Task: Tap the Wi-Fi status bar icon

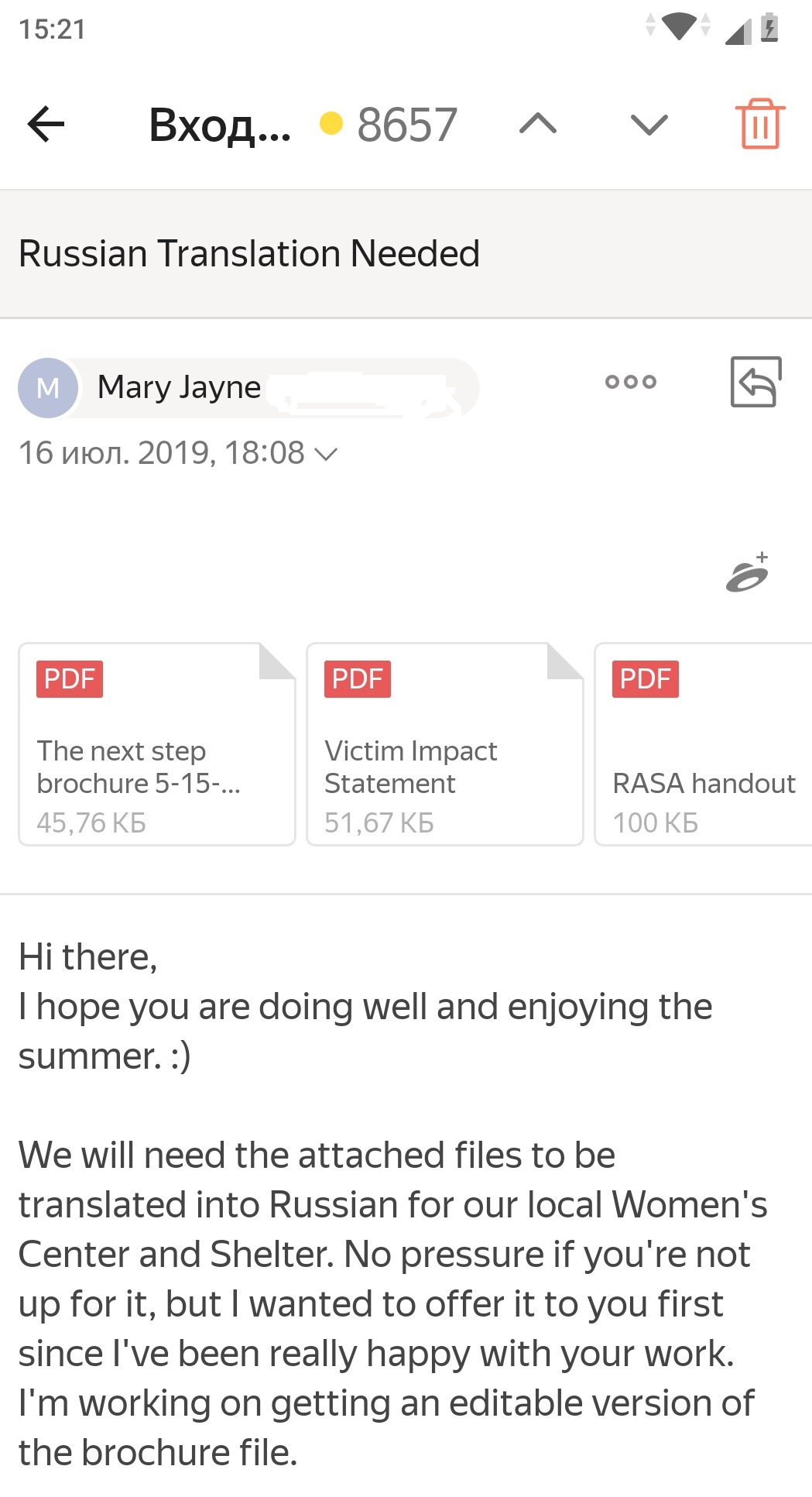Action: coord(680,26)
